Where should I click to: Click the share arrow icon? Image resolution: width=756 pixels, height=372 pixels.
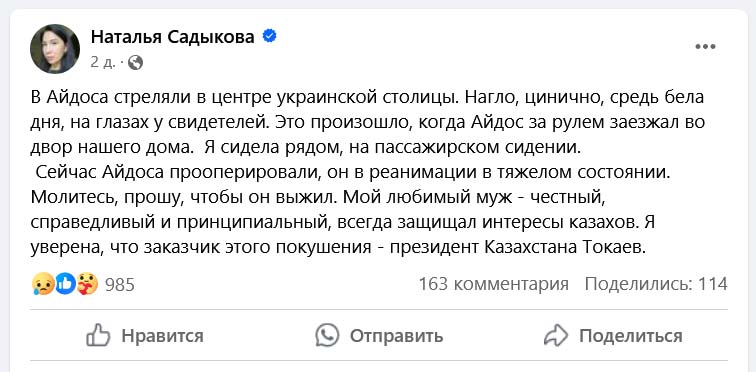click(x=556, y=336)
